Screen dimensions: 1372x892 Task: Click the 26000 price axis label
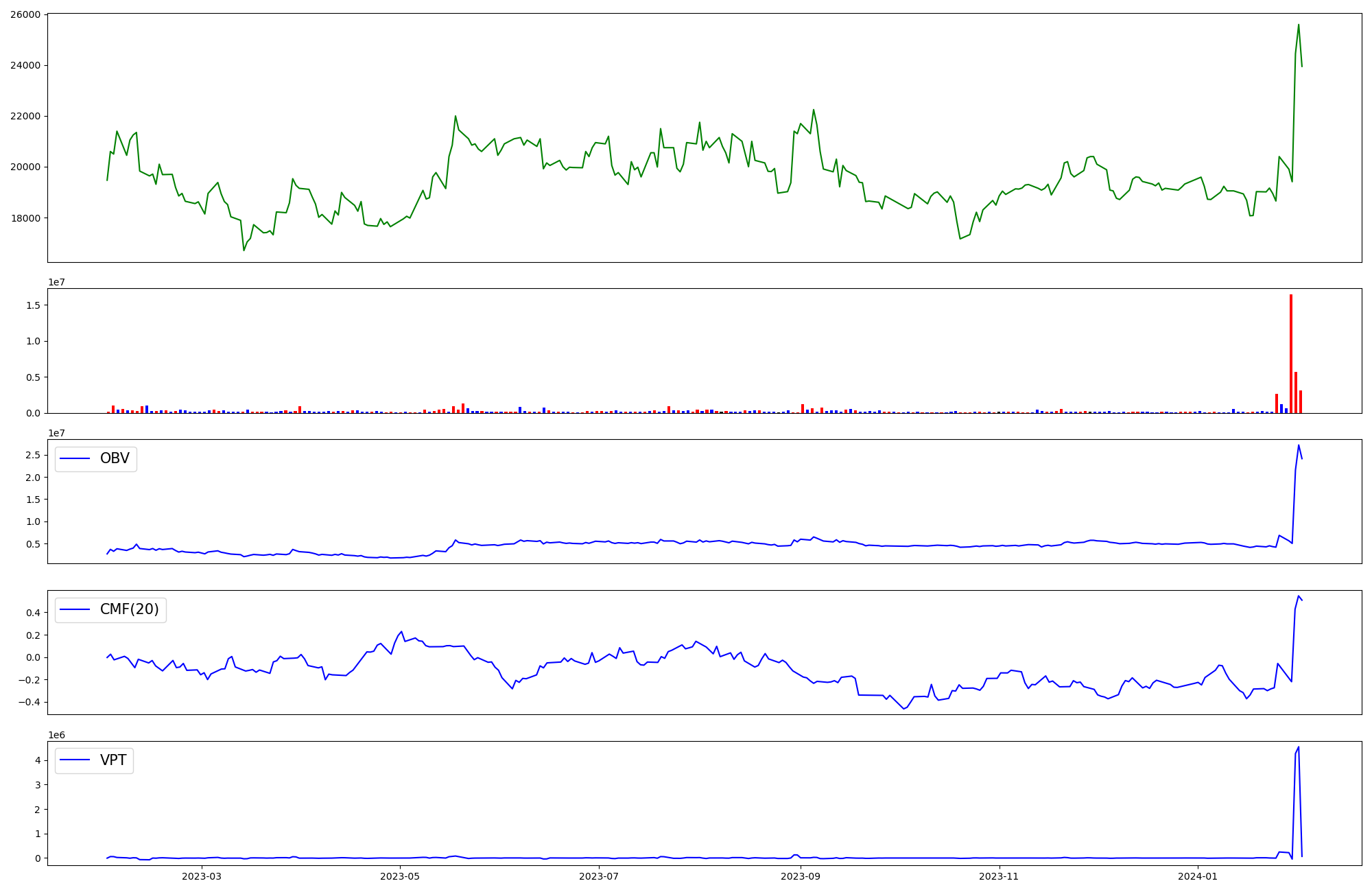pos(25,14)
